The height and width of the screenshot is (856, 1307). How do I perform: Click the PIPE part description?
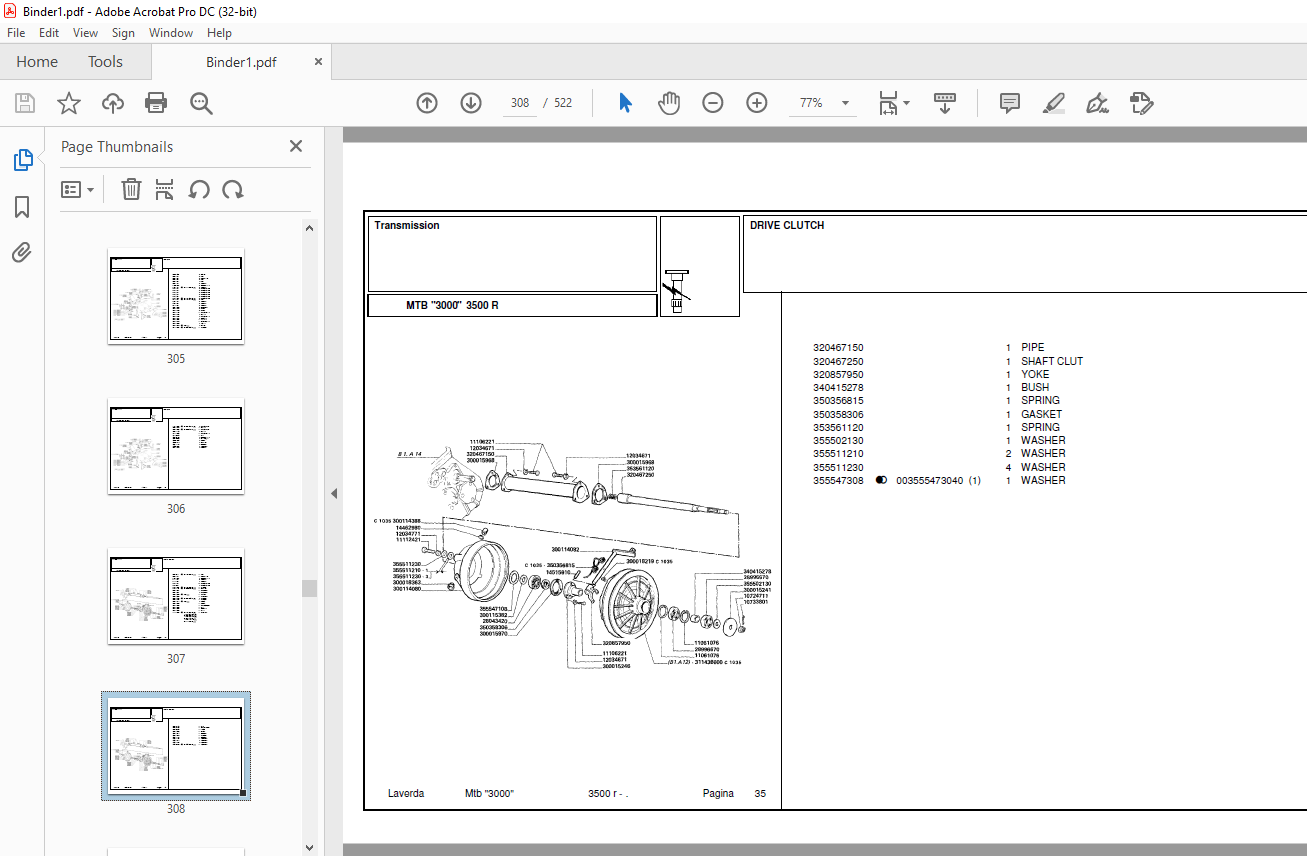1032,348
